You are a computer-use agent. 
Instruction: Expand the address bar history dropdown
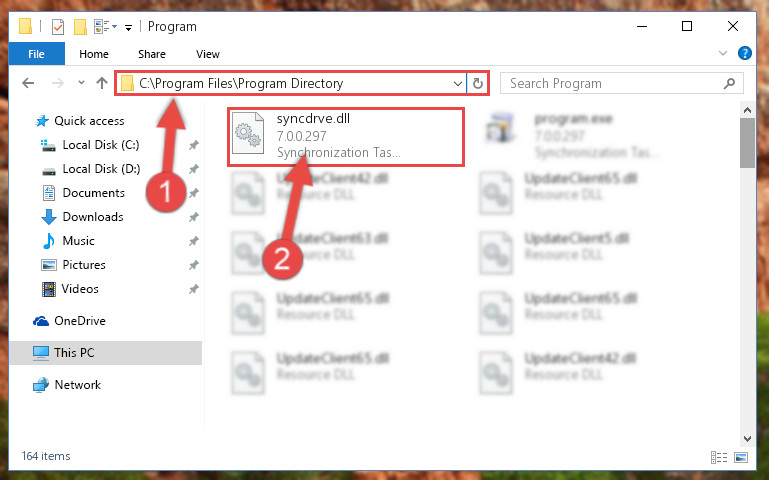[458, 84]
